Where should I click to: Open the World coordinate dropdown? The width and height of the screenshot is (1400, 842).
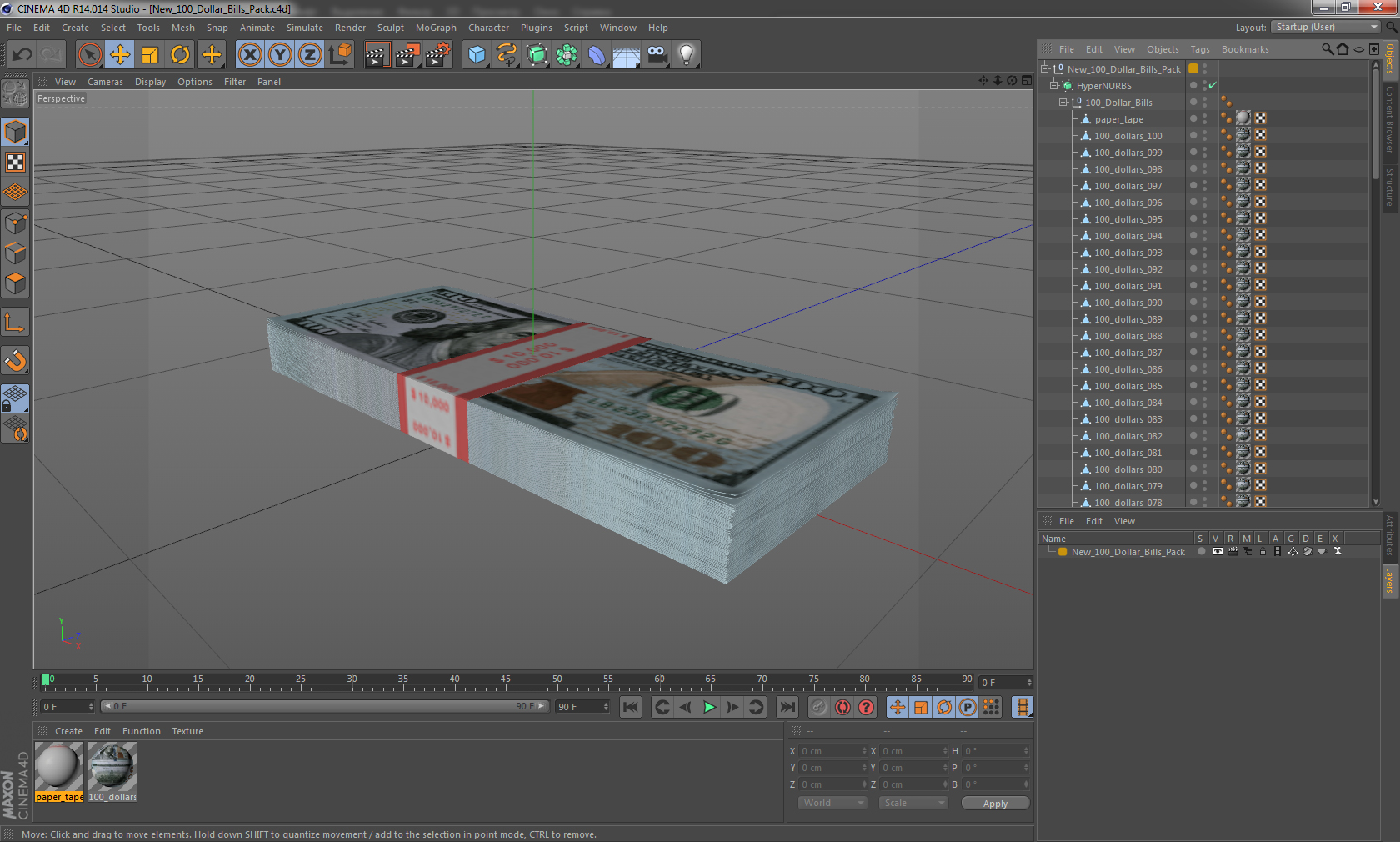[832, 803]
